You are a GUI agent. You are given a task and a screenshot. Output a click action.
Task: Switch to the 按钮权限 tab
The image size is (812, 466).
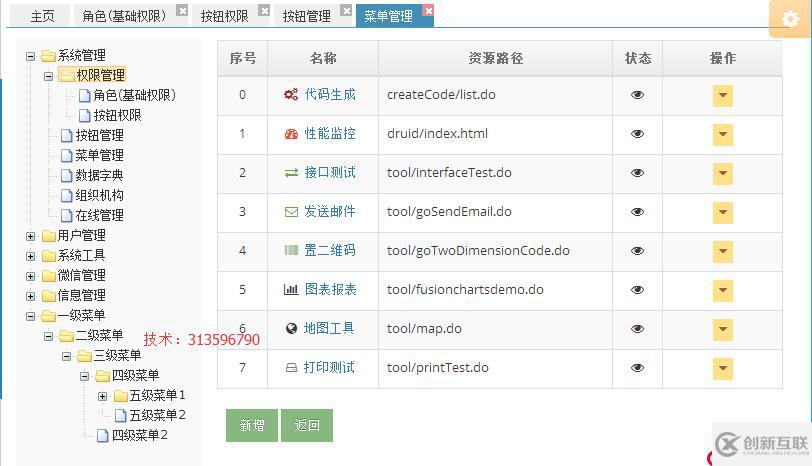click(225, 16)
